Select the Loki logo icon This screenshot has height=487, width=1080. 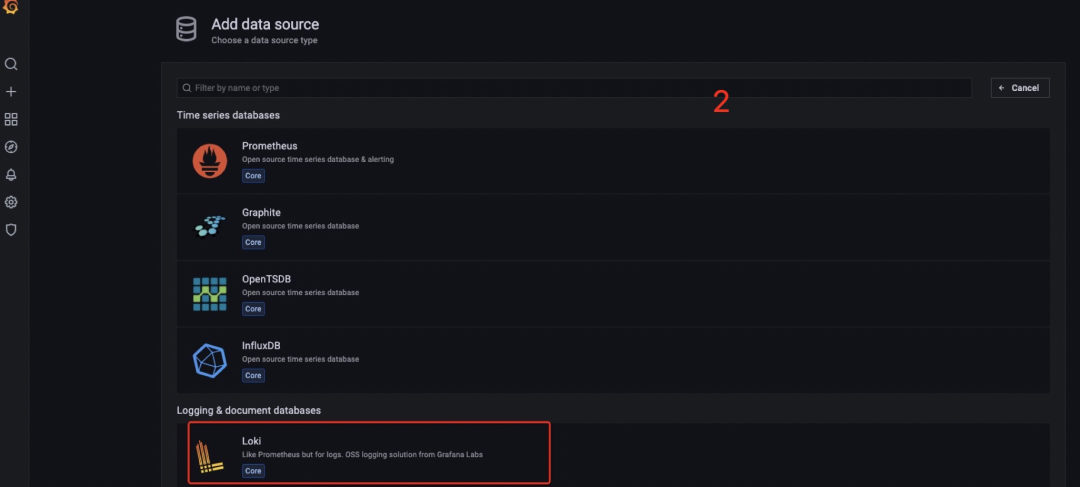[209, 455]
